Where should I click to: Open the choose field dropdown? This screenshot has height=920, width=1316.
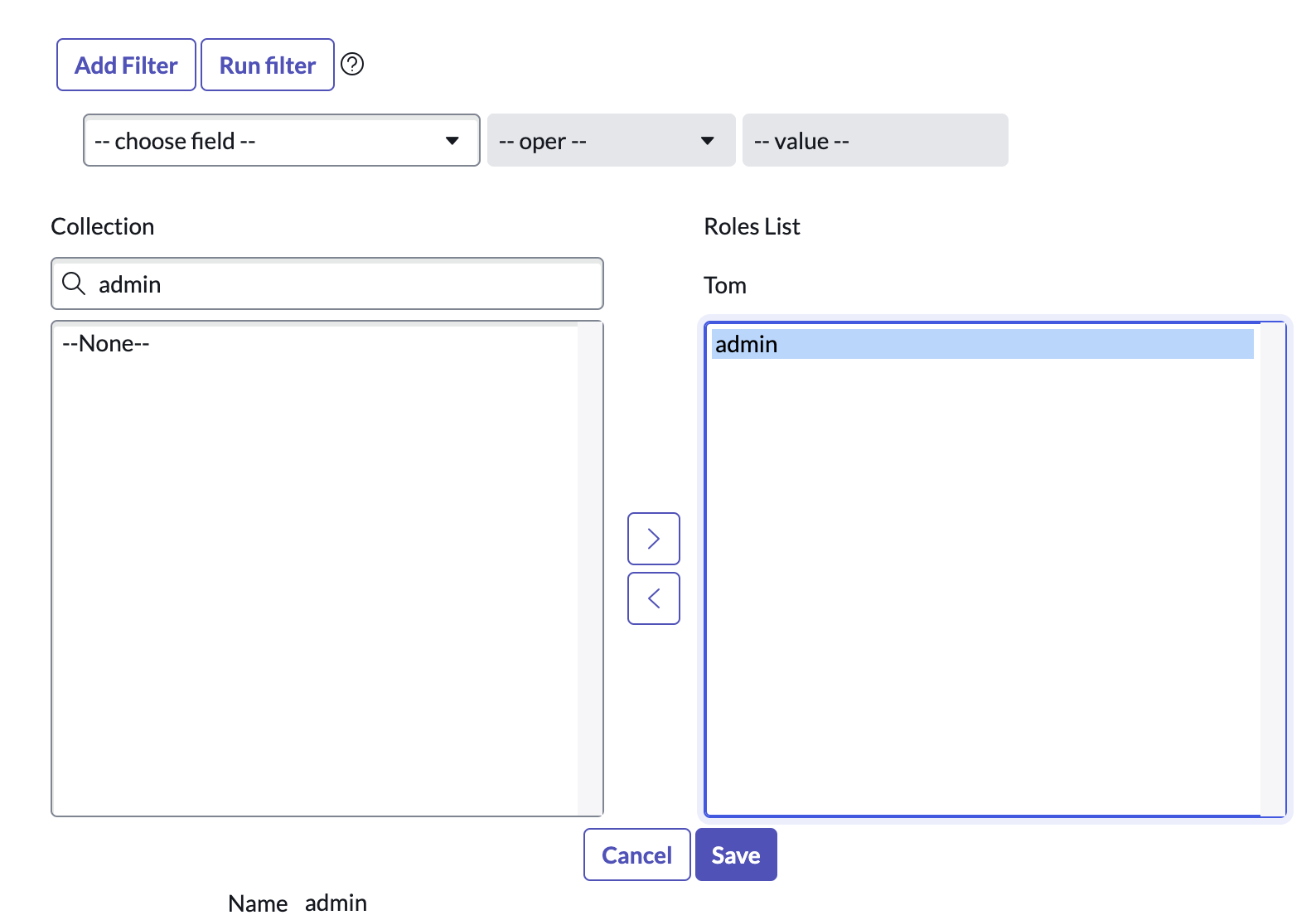282,140
